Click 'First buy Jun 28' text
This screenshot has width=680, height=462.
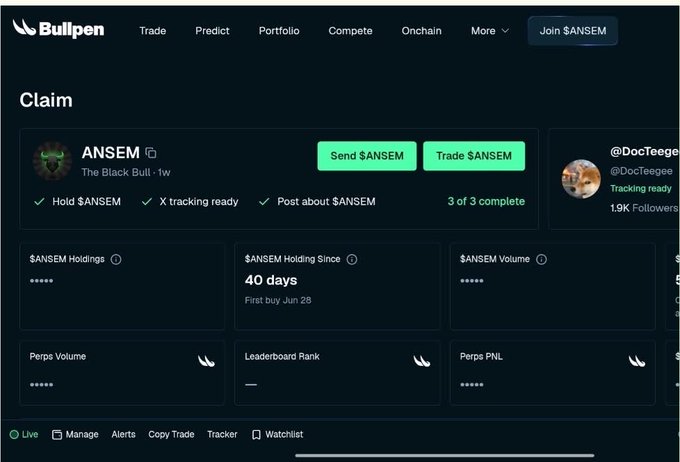tap(278, 300)
